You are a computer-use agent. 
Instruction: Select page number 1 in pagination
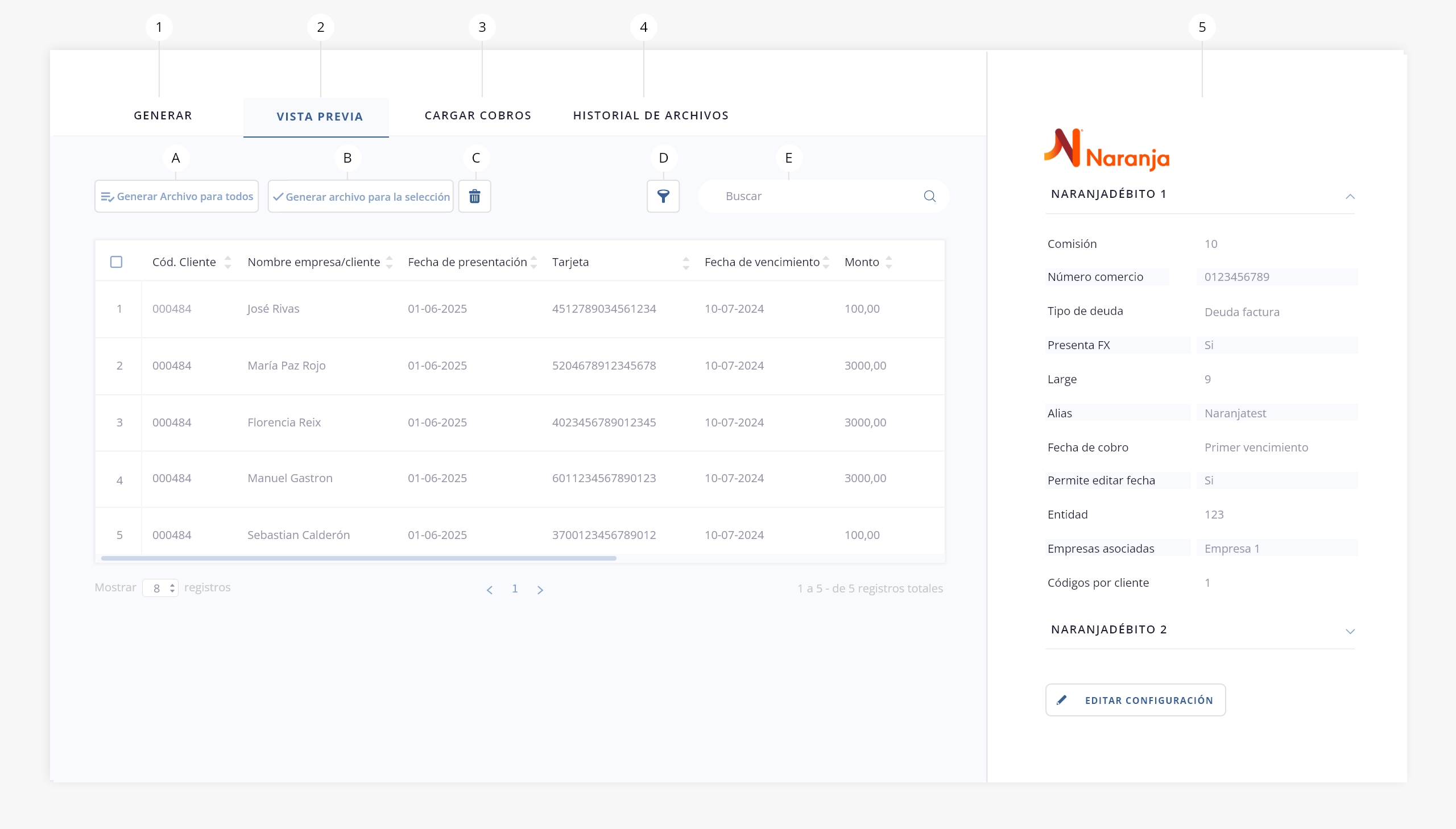515,588
